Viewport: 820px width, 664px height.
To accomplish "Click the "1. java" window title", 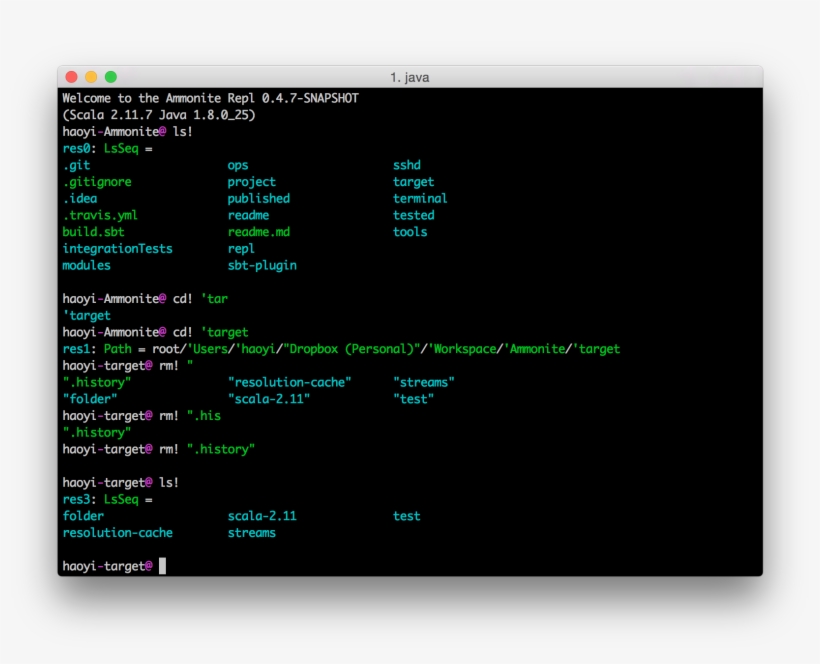I will coord(410,77).
